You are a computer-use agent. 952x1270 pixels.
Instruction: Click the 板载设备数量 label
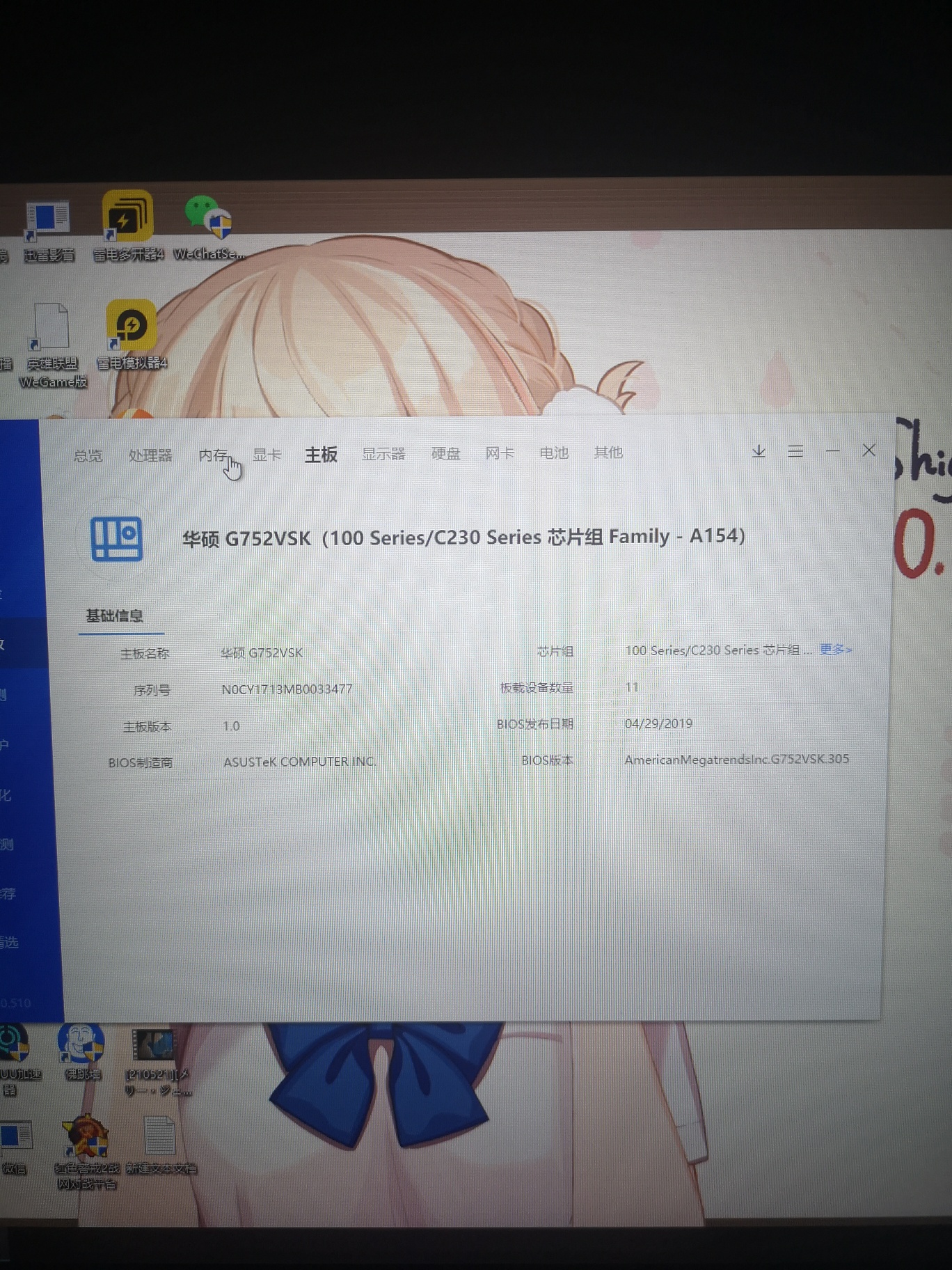(x=537, y=688)
